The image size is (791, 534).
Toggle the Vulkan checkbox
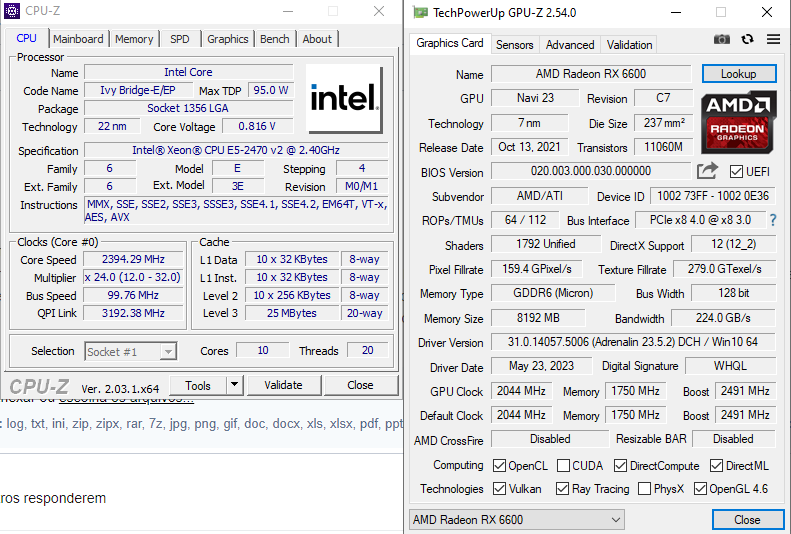click(499, 489)
